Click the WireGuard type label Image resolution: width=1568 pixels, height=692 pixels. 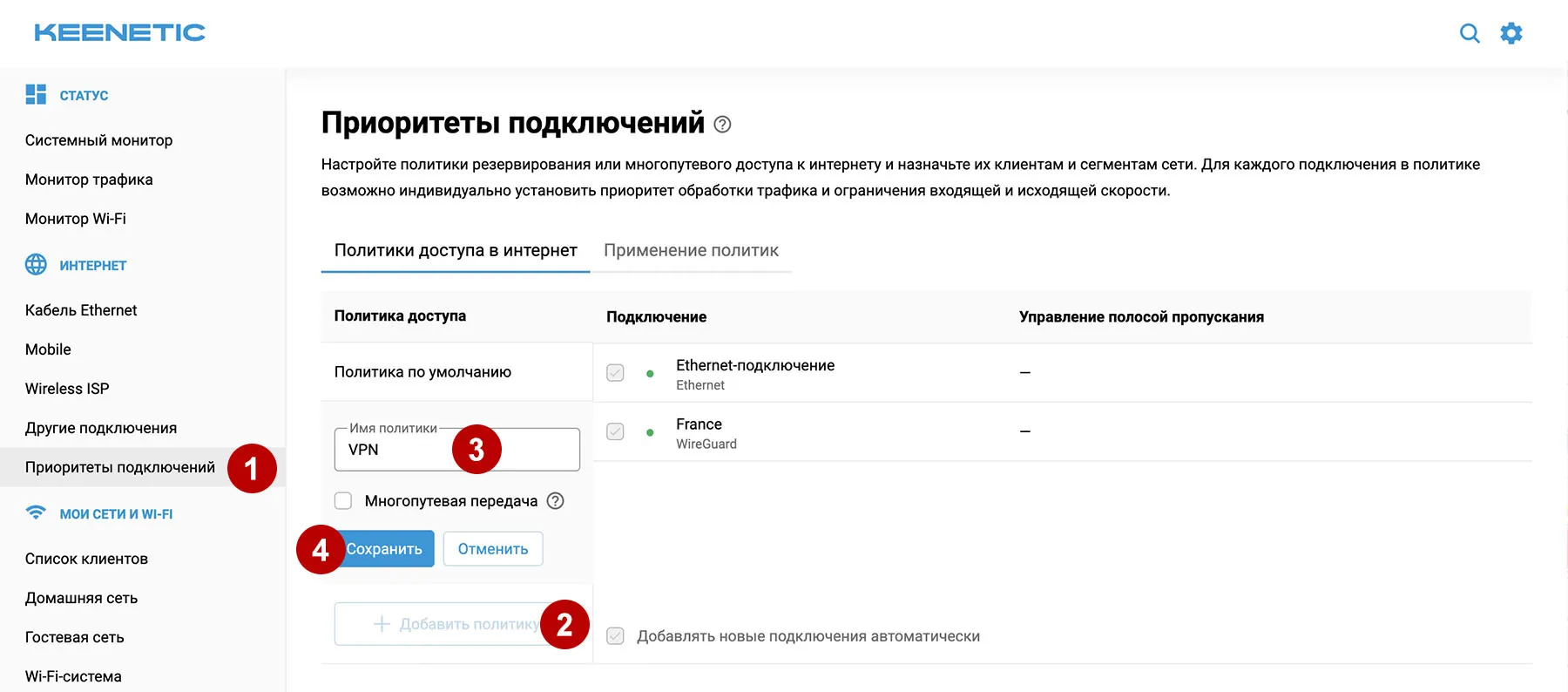(x=706, y=444)
